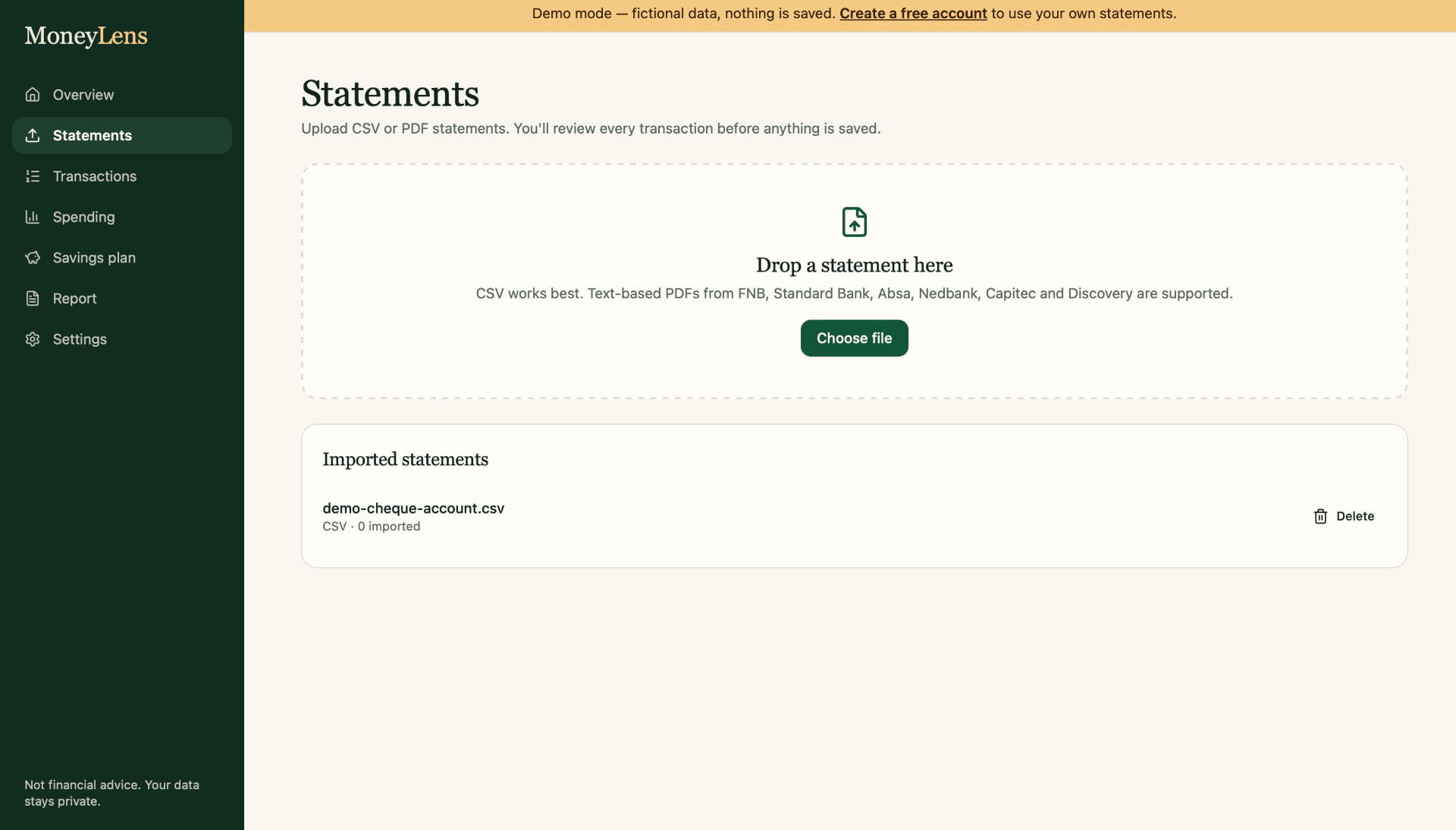Click the Savings plan piggy bank icon
The image size is (1456, 830).
pyautogui.click(x=33, y=258)
